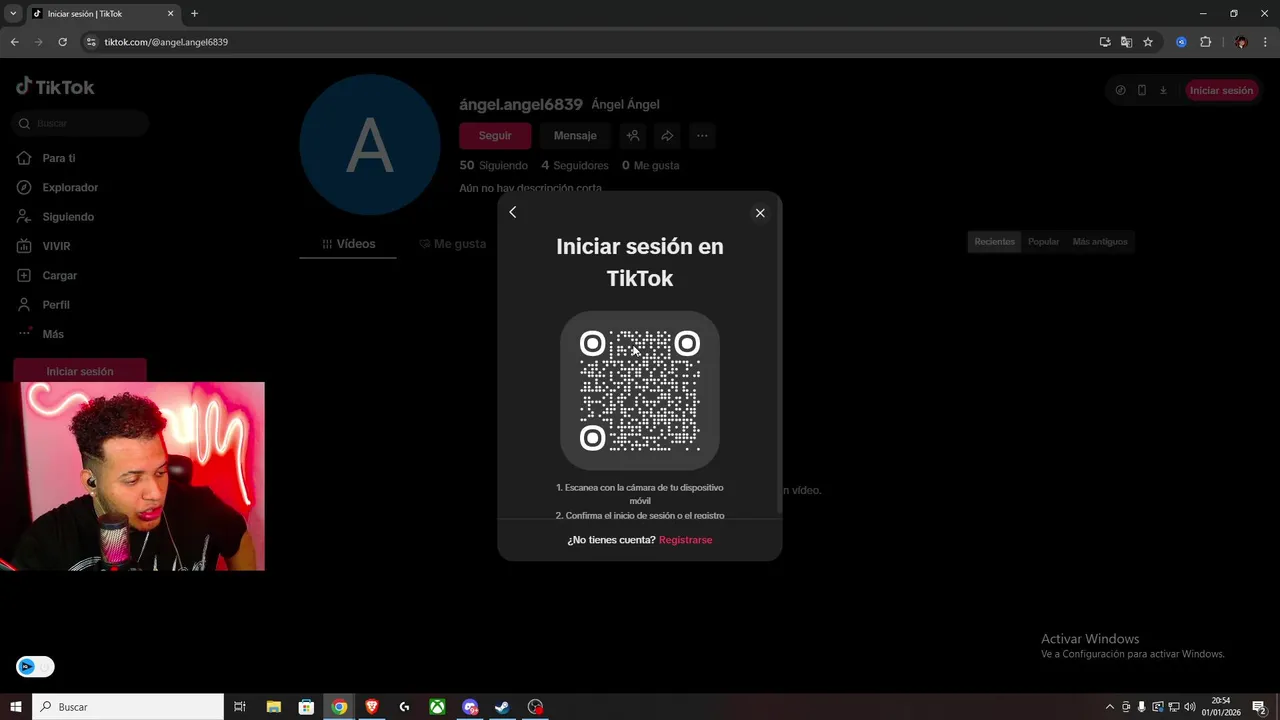The image size is (1280, 720).
Task: Click the share profile arrow icon
Action: pyautogui.click(x=667, y=136)
